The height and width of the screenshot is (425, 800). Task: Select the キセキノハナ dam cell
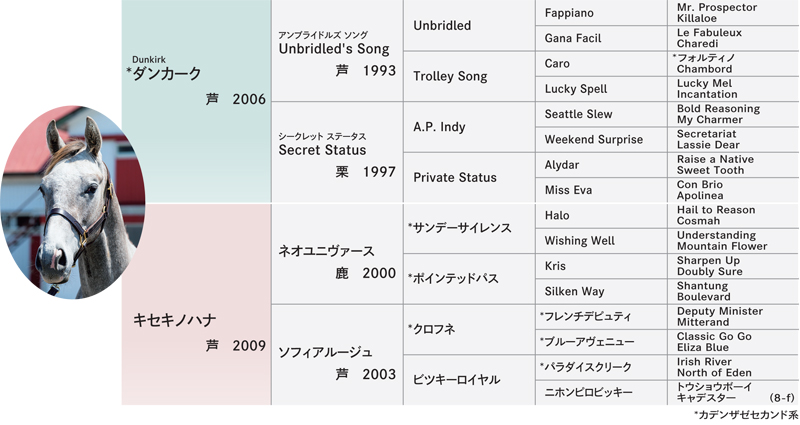coord(196,304)
